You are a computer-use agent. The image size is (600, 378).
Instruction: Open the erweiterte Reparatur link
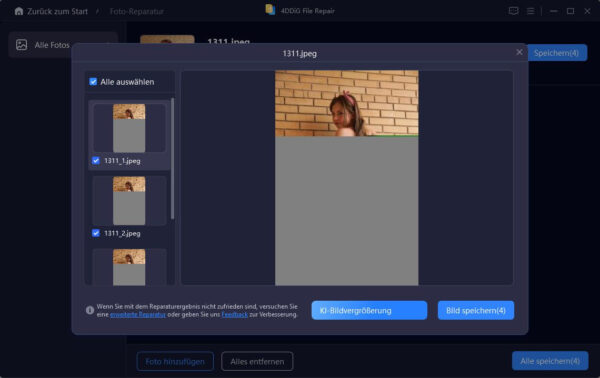[x=138, y=315]
